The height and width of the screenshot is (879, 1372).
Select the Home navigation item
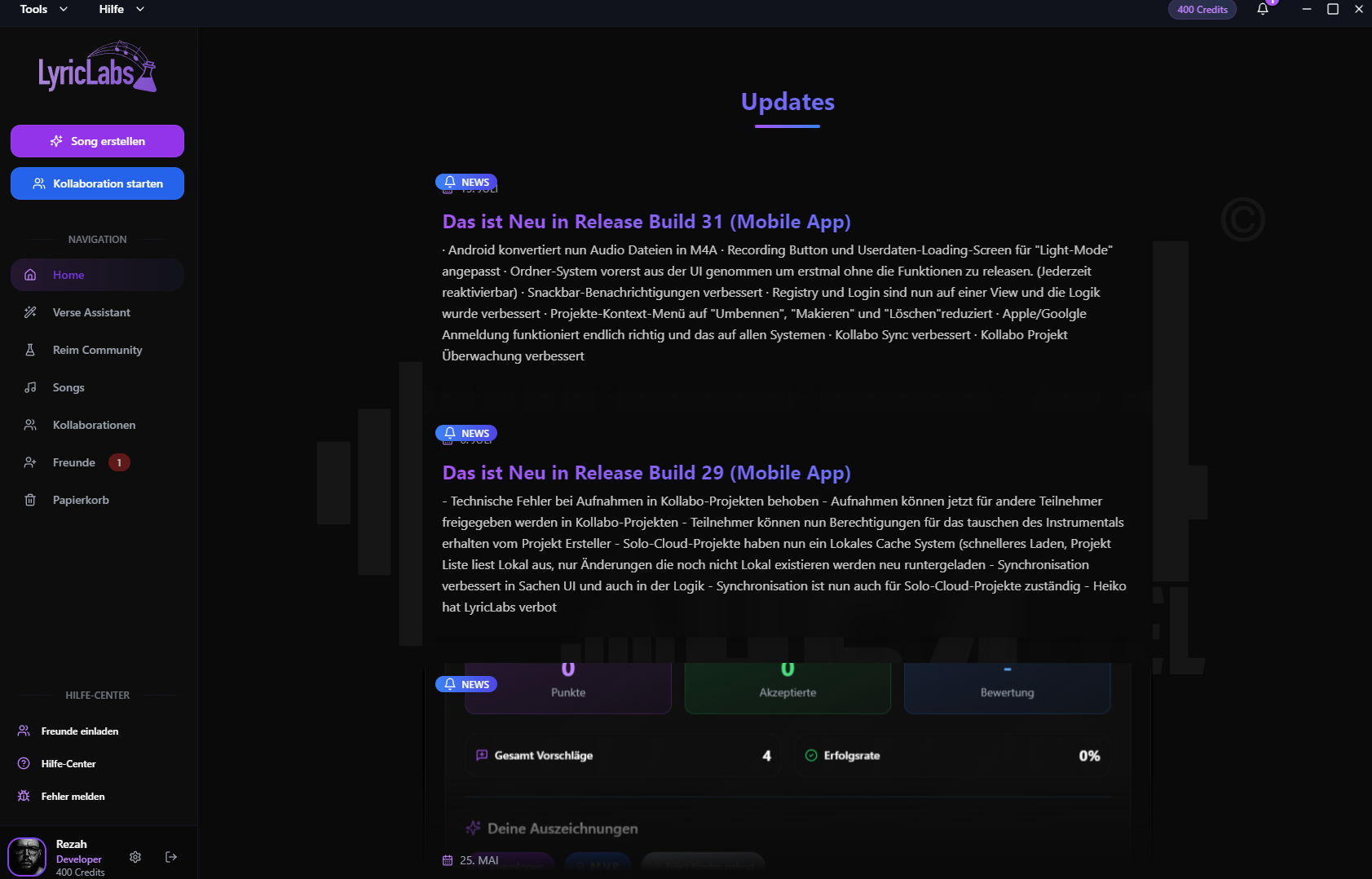click(68, 275)
